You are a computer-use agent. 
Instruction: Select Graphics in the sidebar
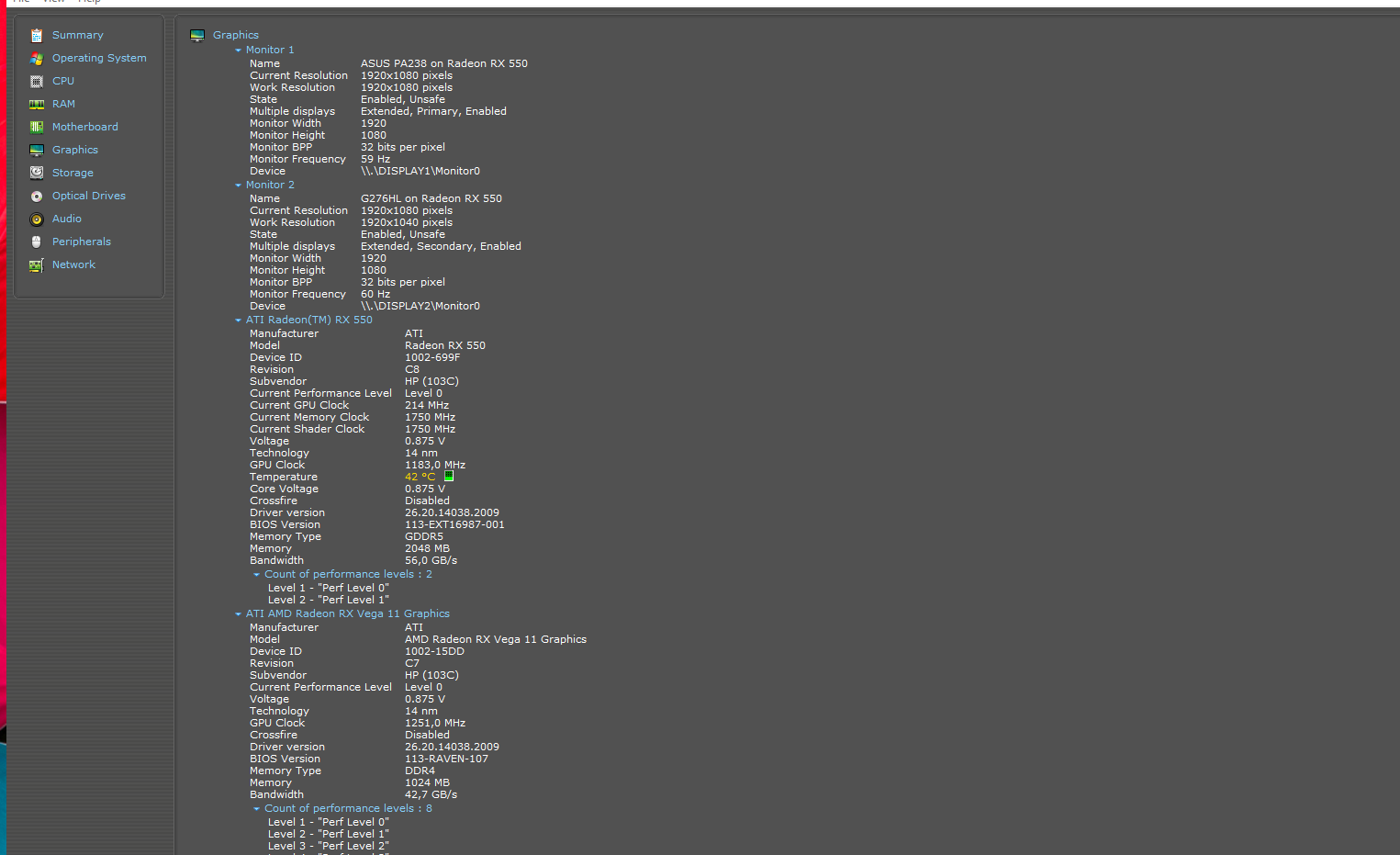point(75,150)
